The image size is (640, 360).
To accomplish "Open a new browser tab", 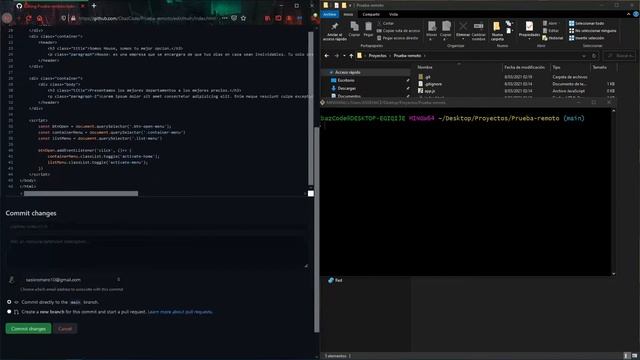I will pyautogui.click(x=94, y=6).
